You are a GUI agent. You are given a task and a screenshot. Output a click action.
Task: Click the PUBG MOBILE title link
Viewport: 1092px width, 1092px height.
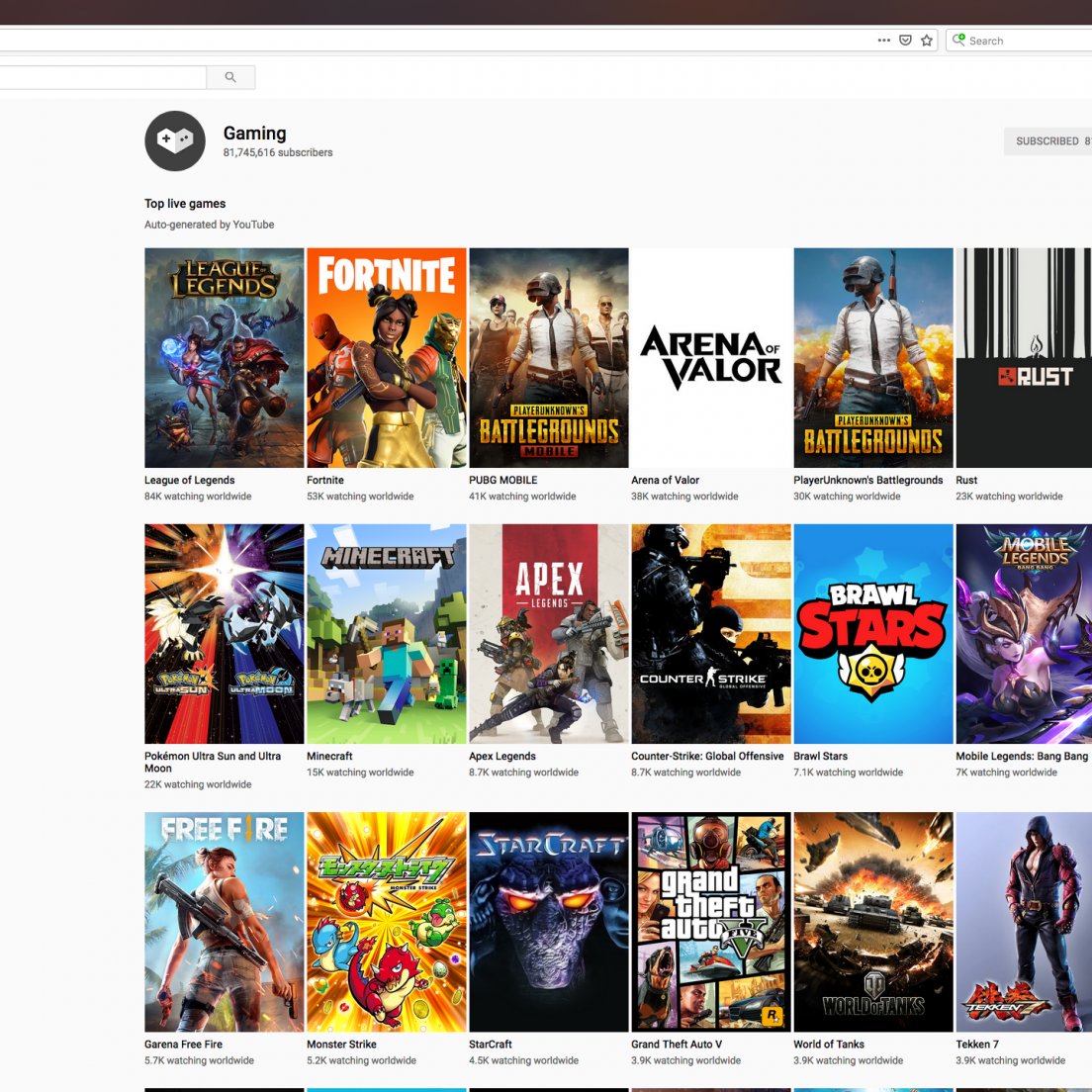coord(503,480)
